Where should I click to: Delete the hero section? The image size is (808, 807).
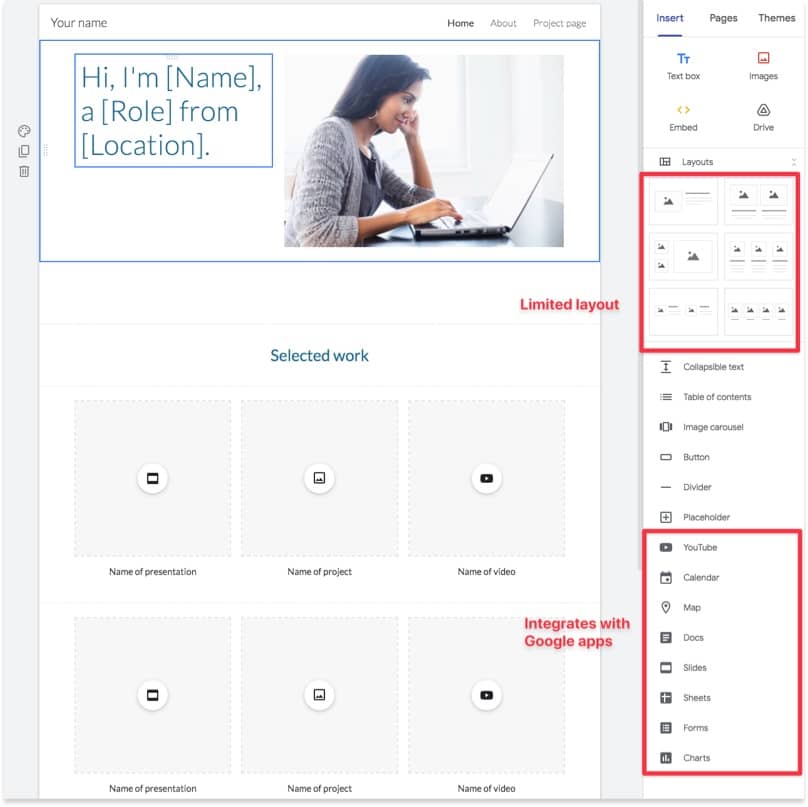click(x=24, y=171)
